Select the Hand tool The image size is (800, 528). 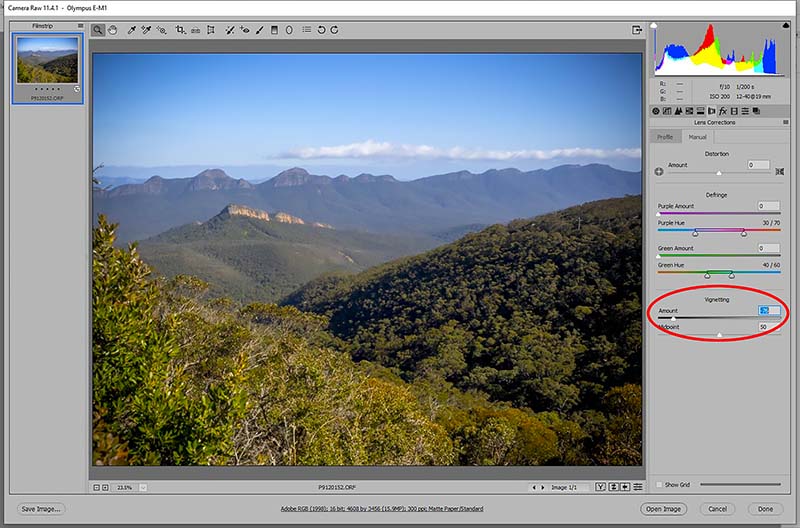click(113, 30)
